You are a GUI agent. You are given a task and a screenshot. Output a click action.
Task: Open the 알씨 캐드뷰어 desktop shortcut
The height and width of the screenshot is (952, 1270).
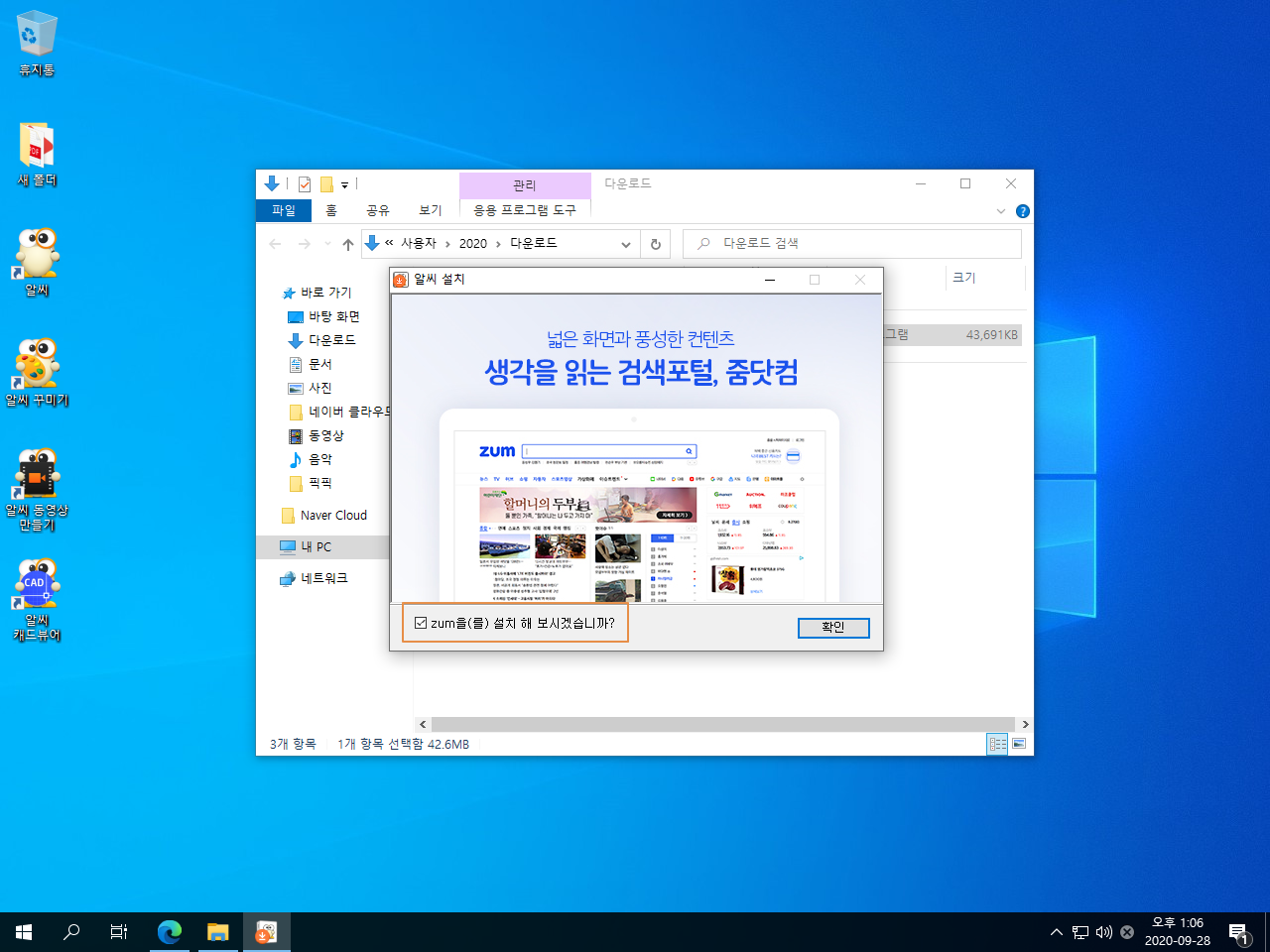point(37,600)
